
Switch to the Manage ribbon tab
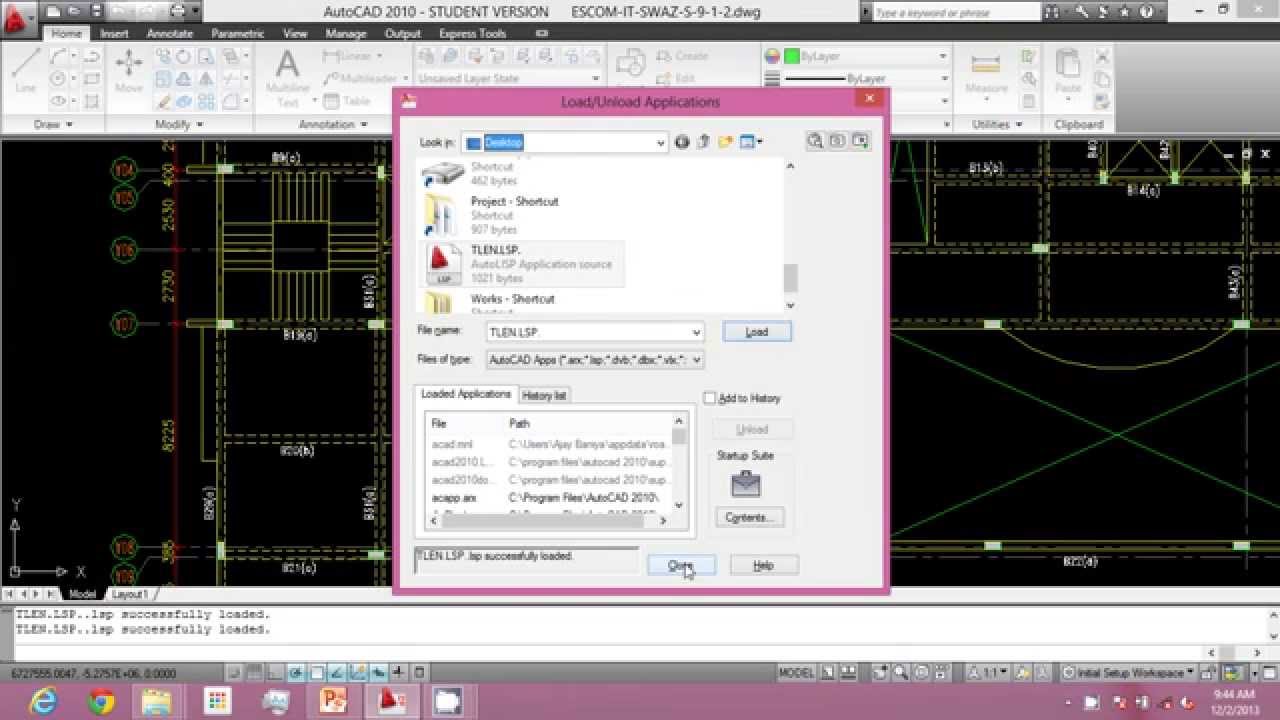(x=346, y=33)
